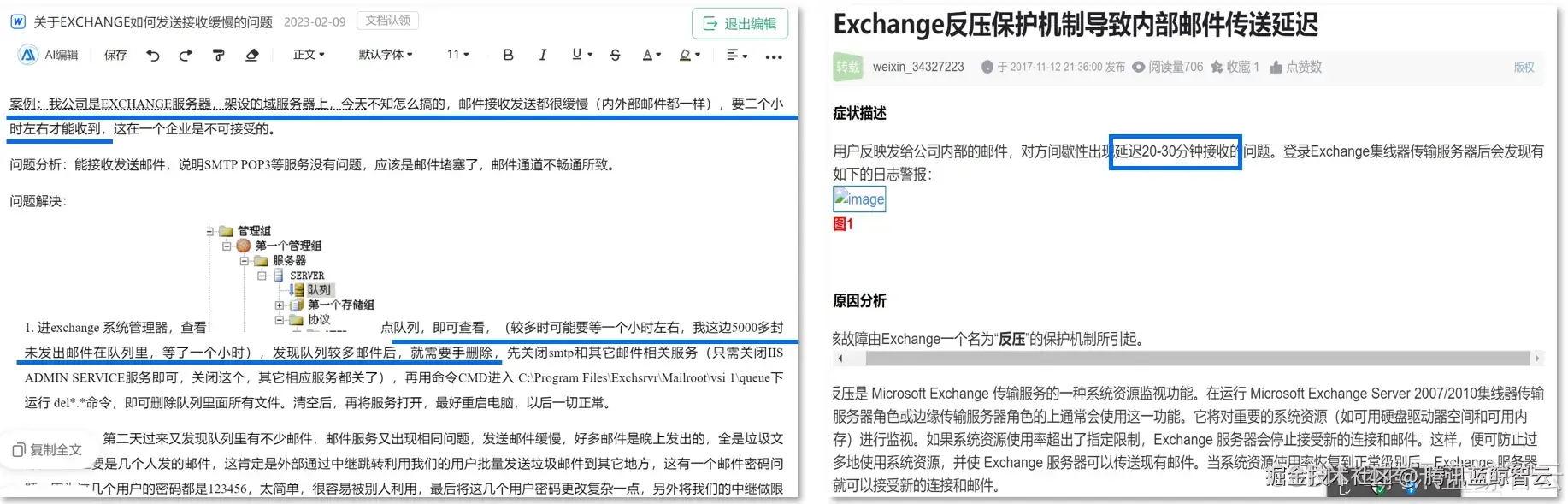Screen dimensions: 1568x504
Task: Select the 队列 tree item
Action: click(319, 290)
